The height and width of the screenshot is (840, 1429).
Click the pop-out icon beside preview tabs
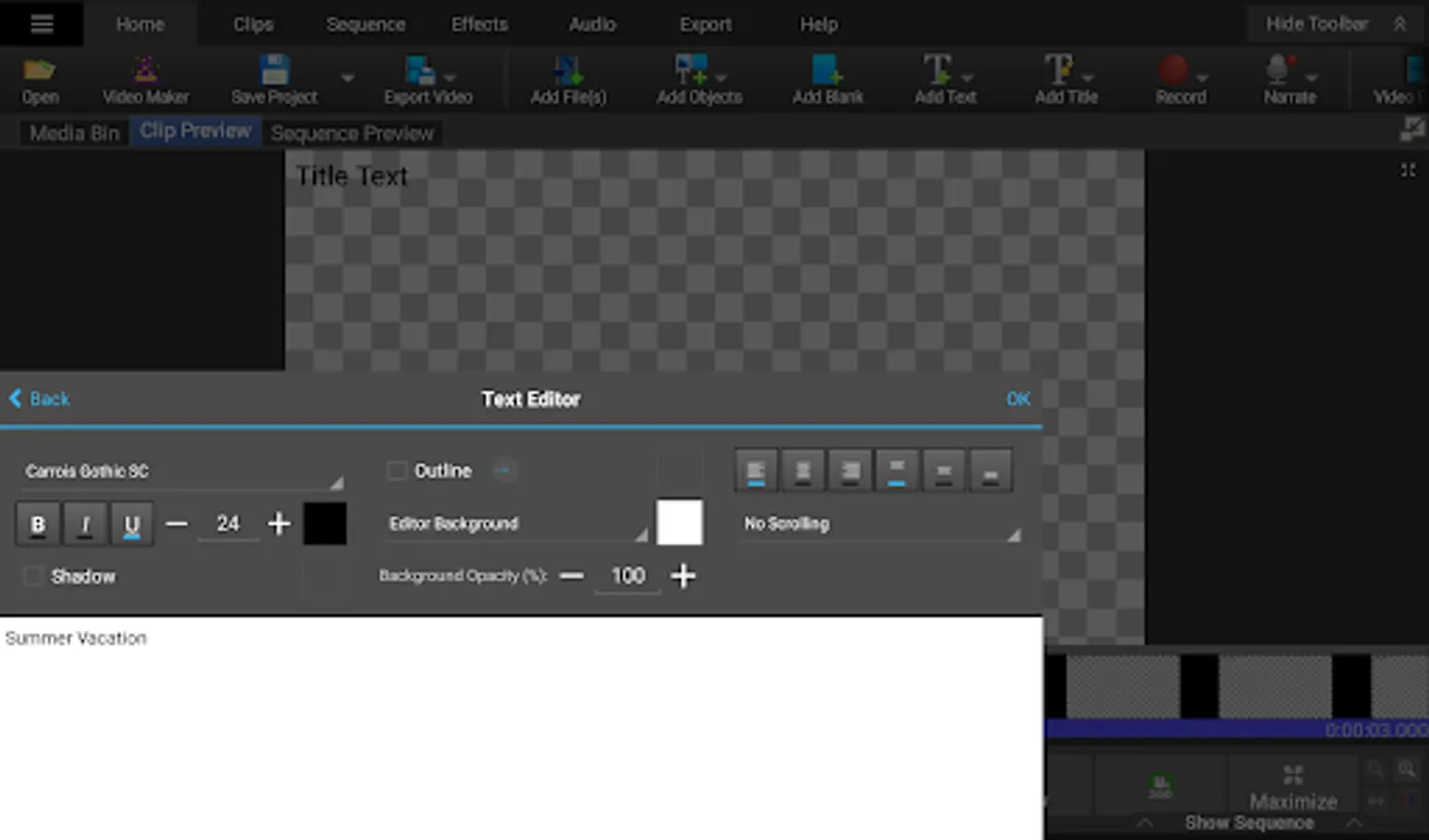tap(1412, 131)
